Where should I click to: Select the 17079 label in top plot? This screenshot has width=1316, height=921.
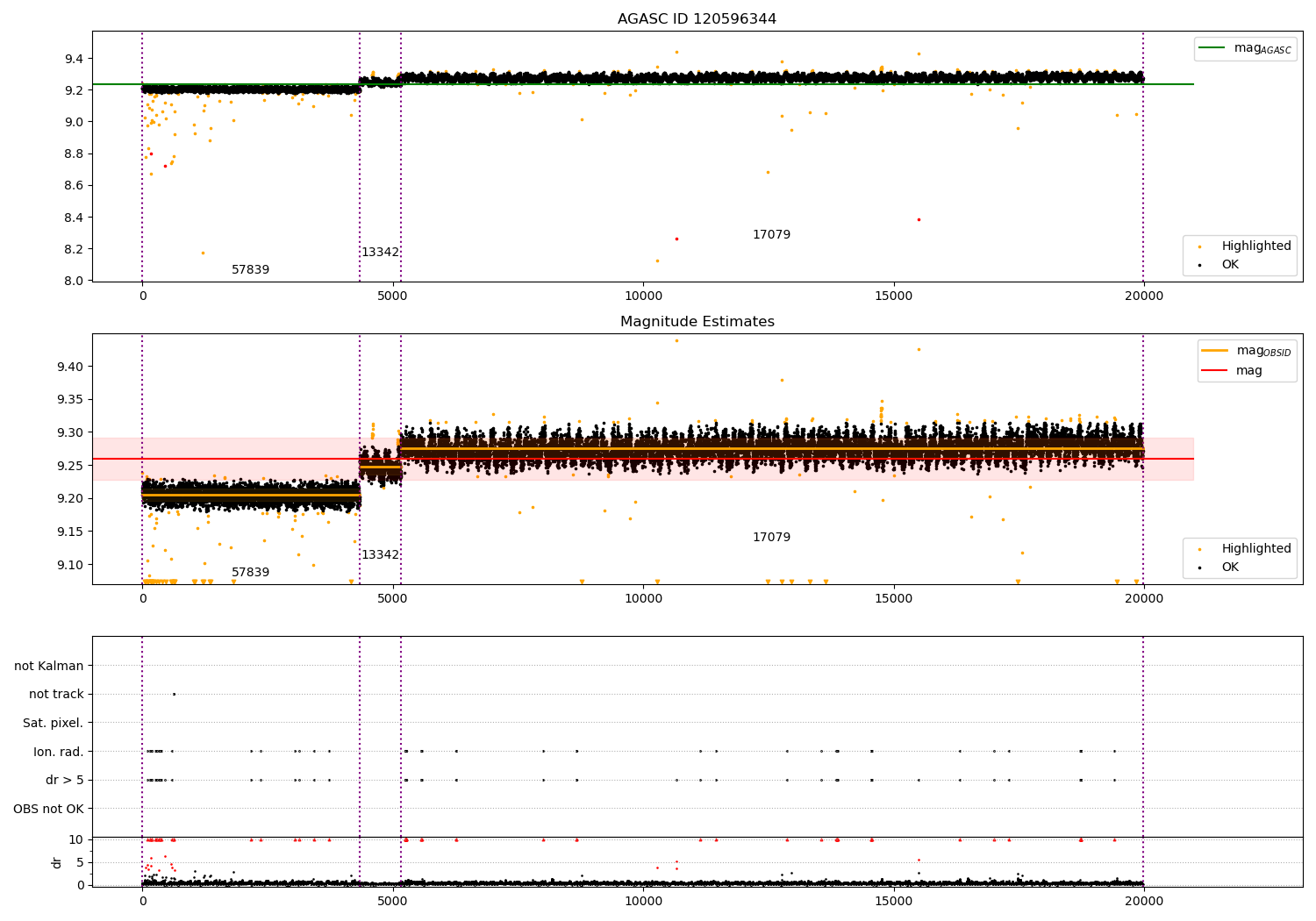771,235
